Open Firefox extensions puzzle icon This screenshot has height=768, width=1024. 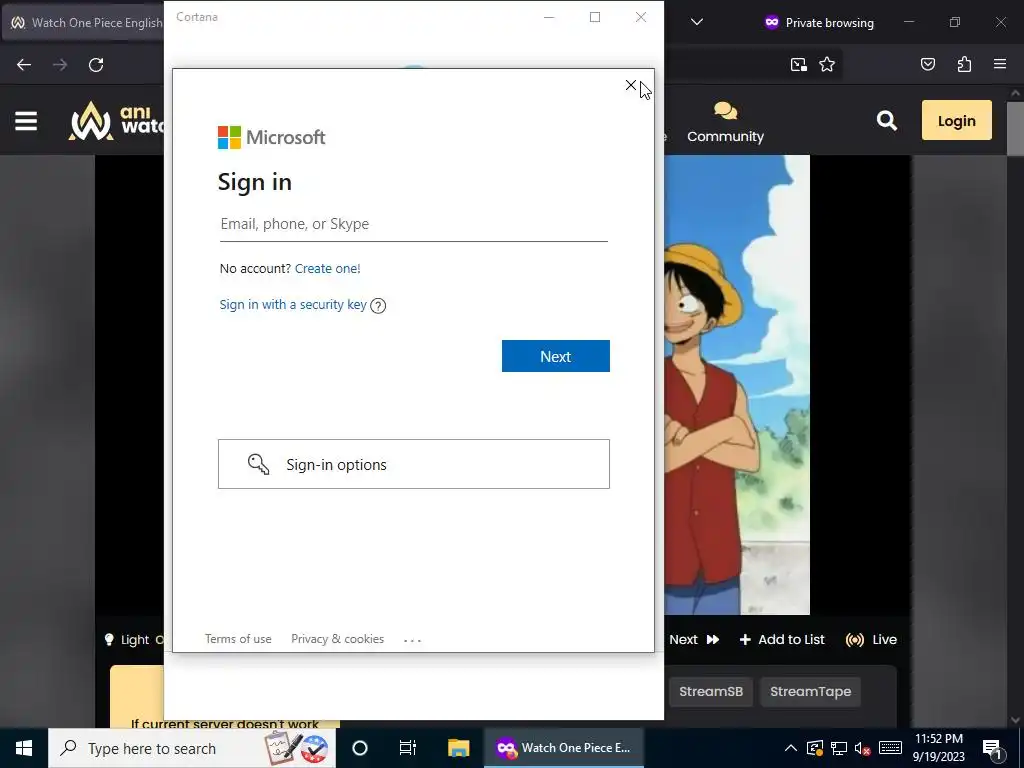(x=964, y=64)
